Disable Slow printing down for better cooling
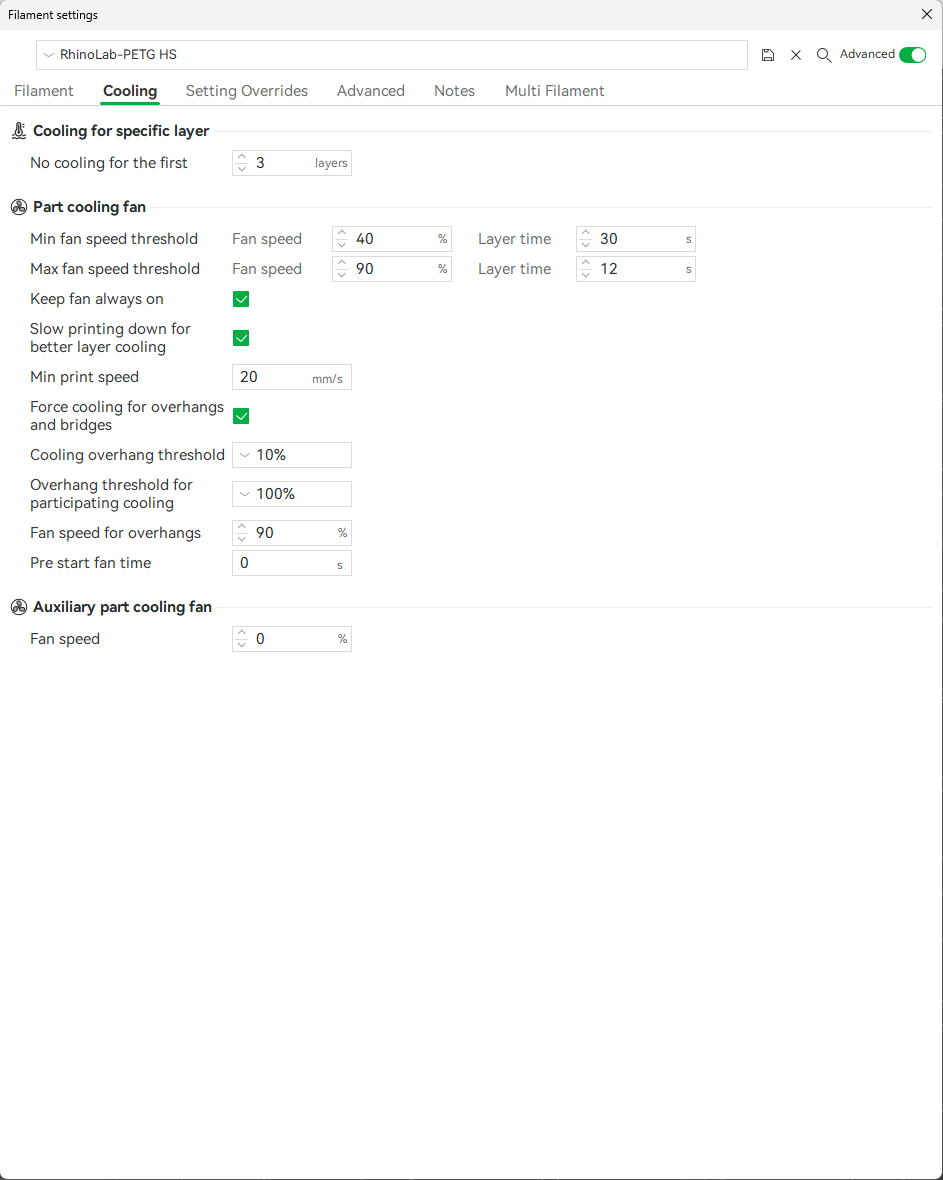Image resolution: width=943 pixels, height=1180 pixels. (241, 338)
